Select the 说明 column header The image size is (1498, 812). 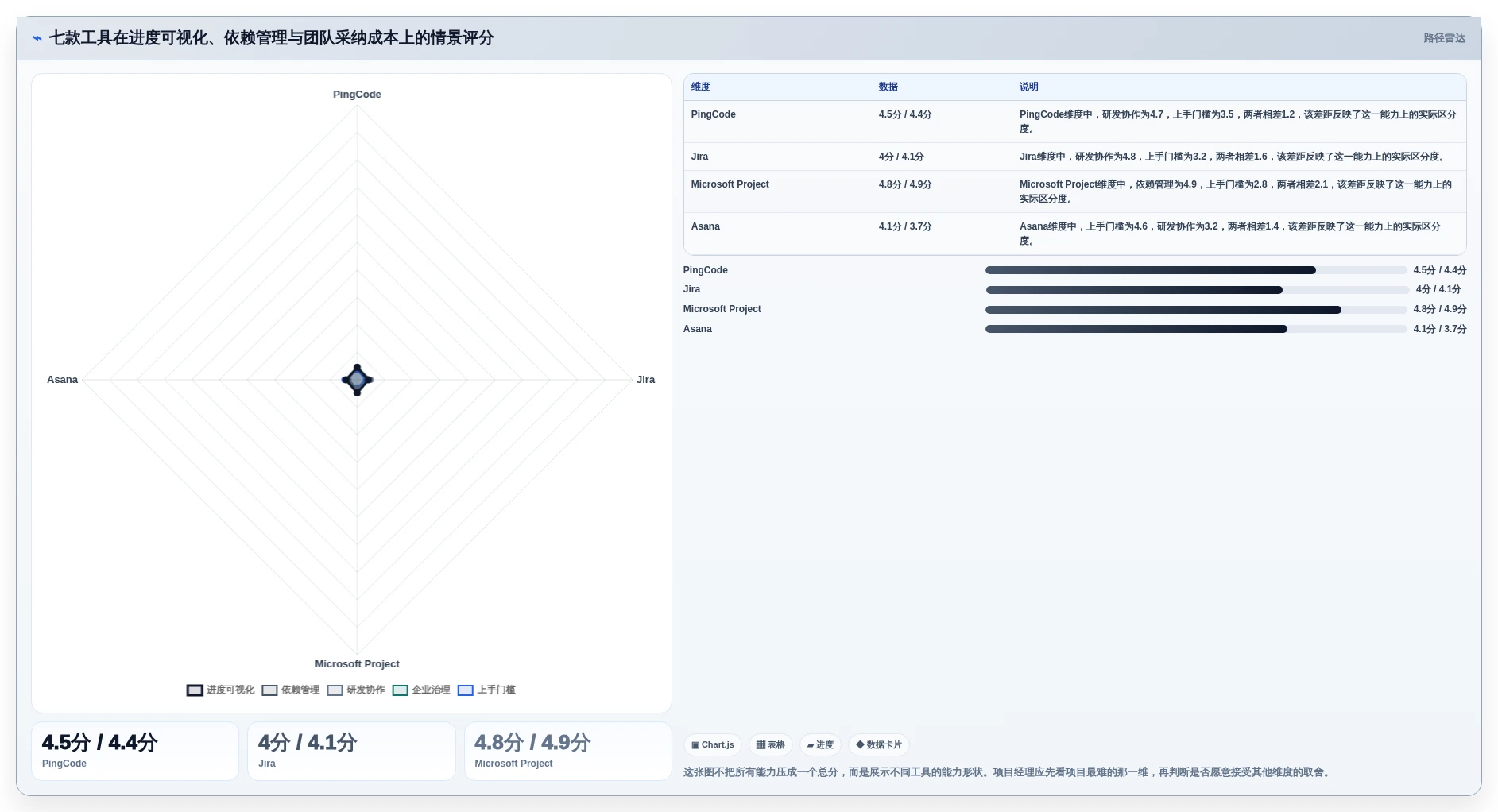[x=1029, y=87]
